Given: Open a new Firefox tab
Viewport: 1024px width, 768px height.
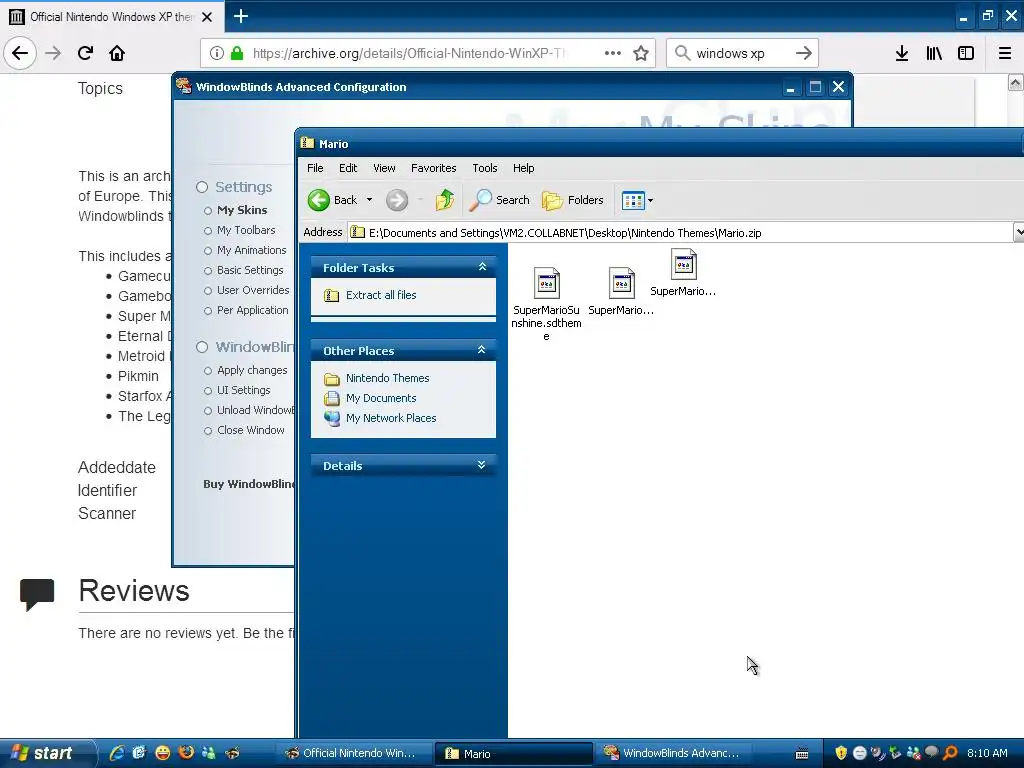Looking at the screenshot, I should tap(240, 16).
